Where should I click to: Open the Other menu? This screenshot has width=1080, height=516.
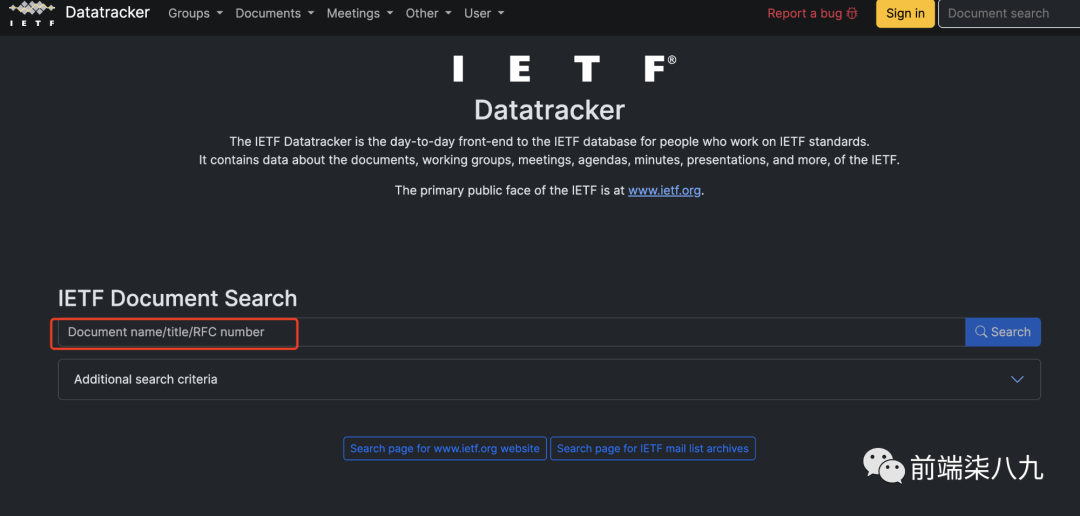(x=428, y=13)
